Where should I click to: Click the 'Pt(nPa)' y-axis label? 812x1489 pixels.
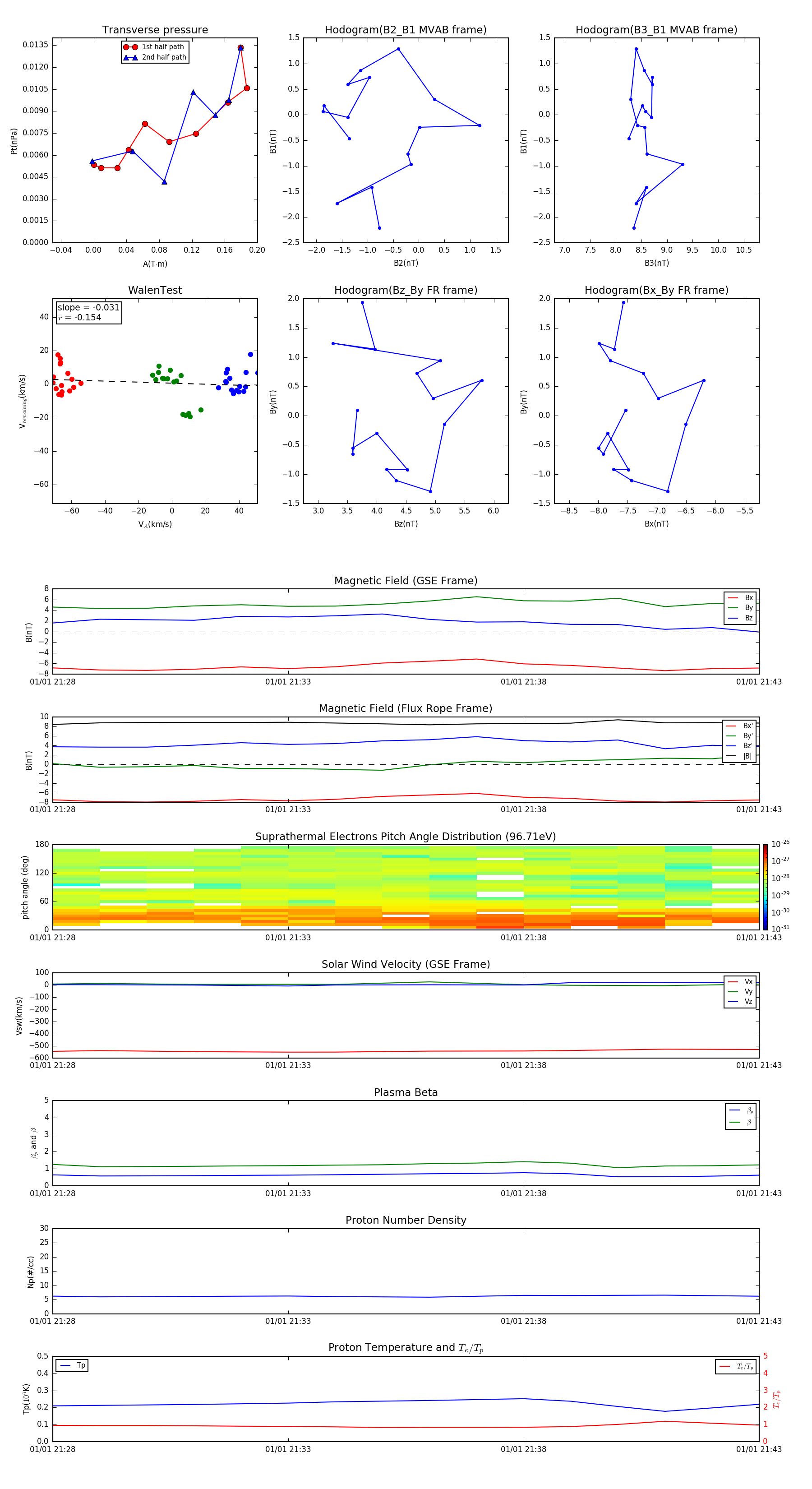(14, 141)
